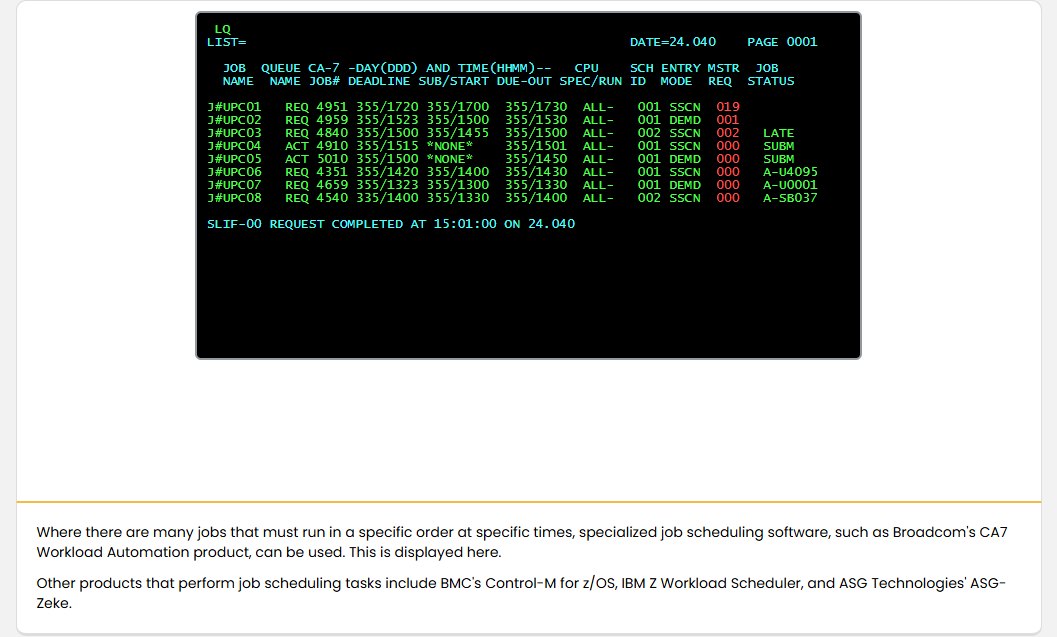The image size is (1057, 637).
Task: Click the LIST= field label
Action: [x=226, y=42]
